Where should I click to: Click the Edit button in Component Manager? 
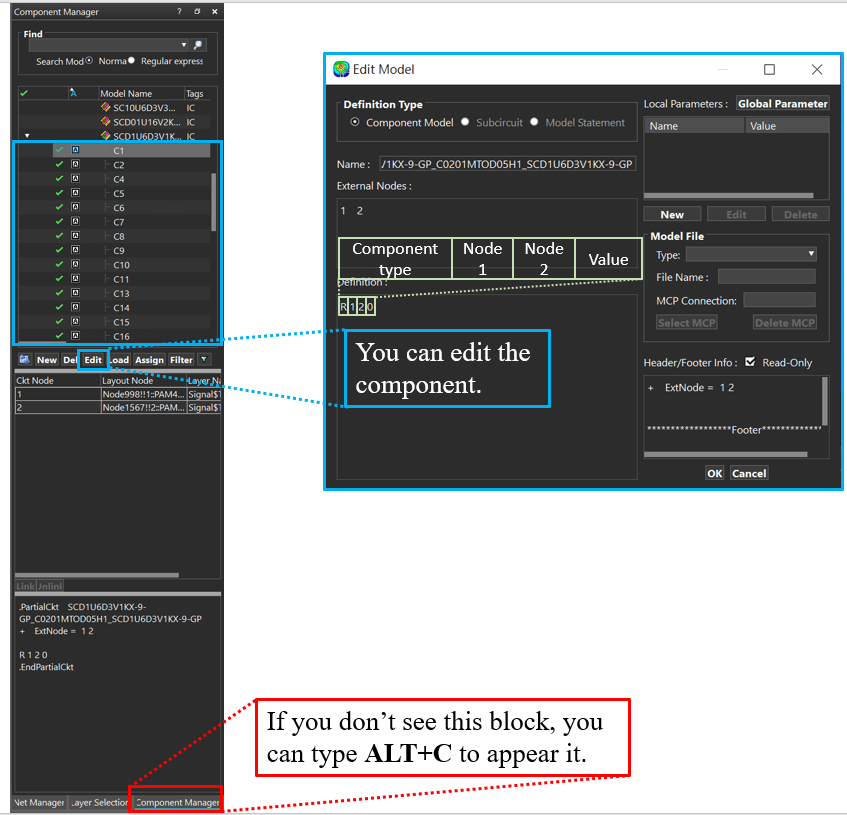(x=93, y=360)
